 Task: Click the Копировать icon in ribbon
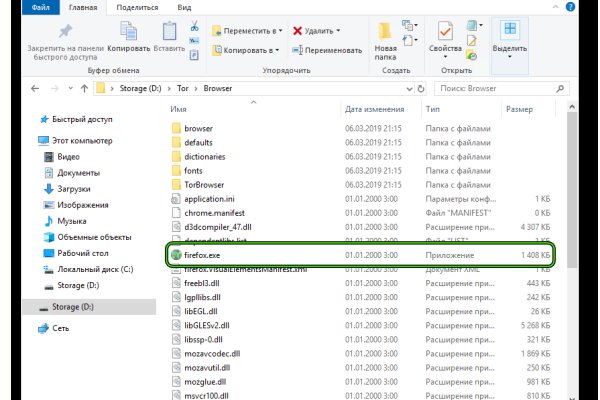click(128, 30)
